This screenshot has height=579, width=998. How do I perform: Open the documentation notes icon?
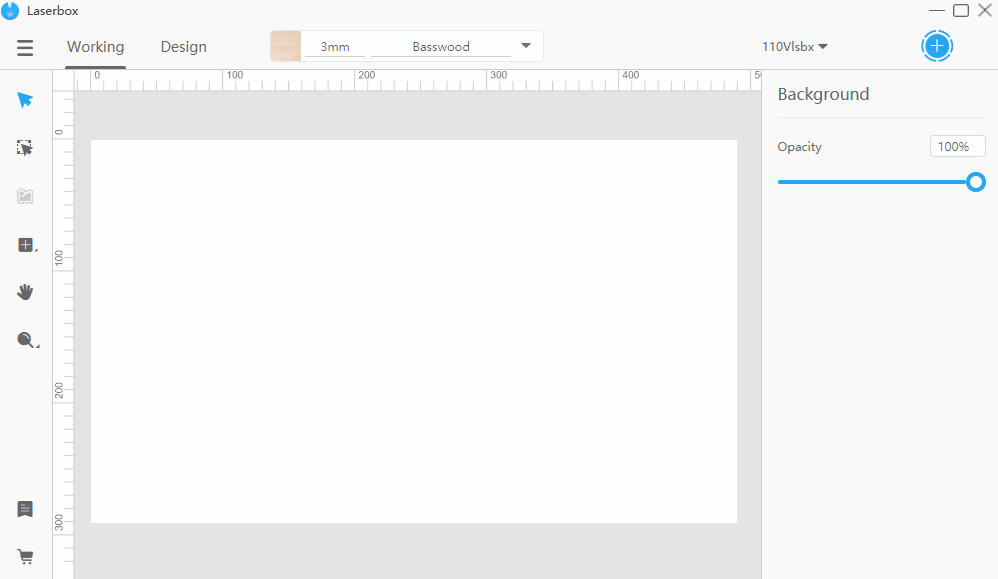click(24, 509)
